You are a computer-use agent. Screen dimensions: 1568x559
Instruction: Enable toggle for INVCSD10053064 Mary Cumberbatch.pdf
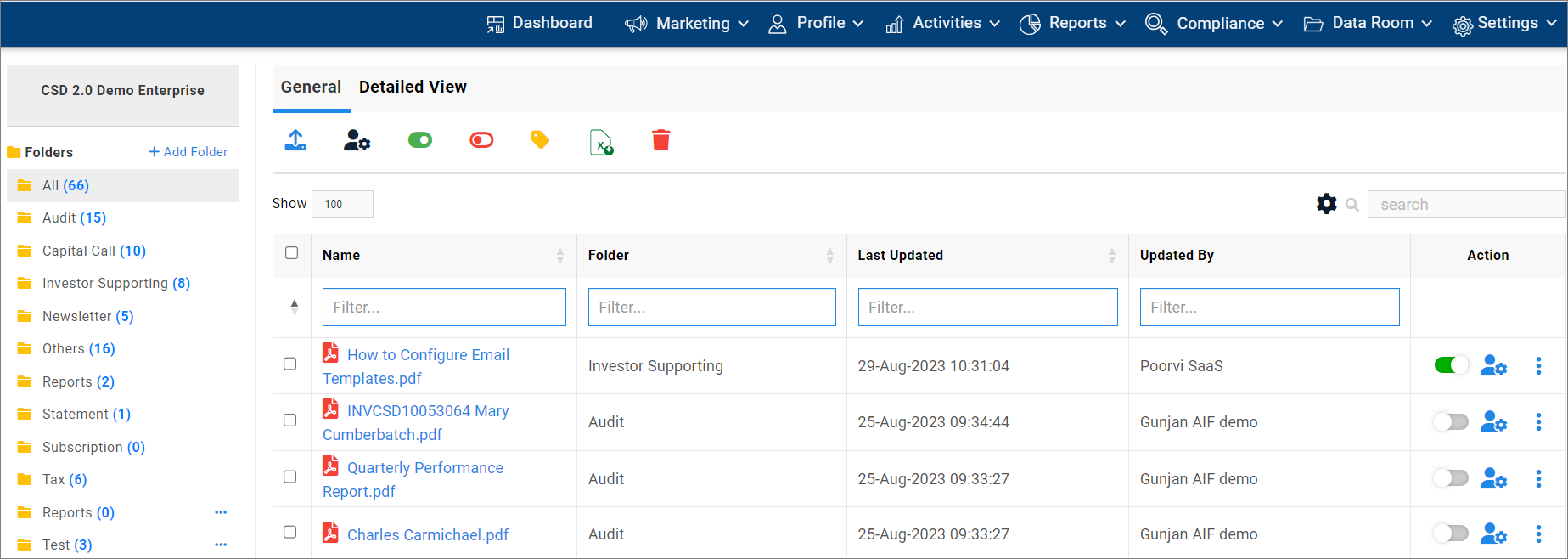(1451, 422)
